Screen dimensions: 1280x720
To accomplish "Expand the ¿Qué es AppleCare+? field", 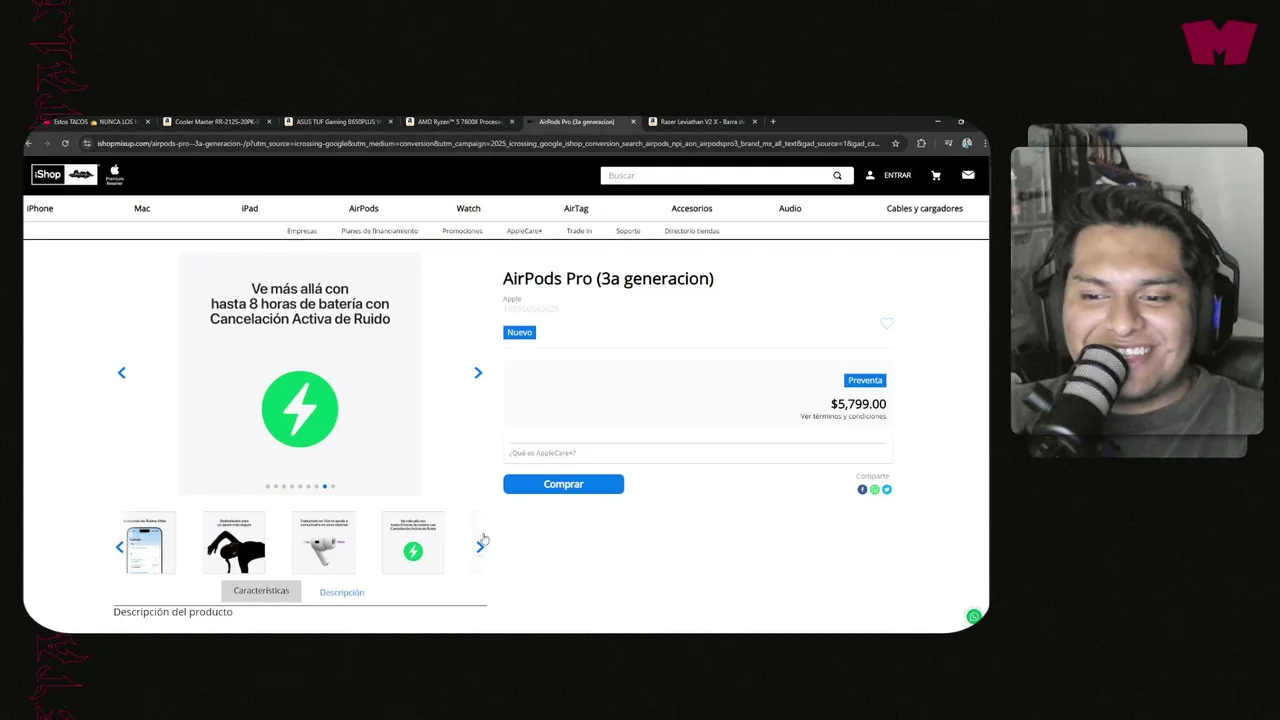I will click(x=697, y=453).
